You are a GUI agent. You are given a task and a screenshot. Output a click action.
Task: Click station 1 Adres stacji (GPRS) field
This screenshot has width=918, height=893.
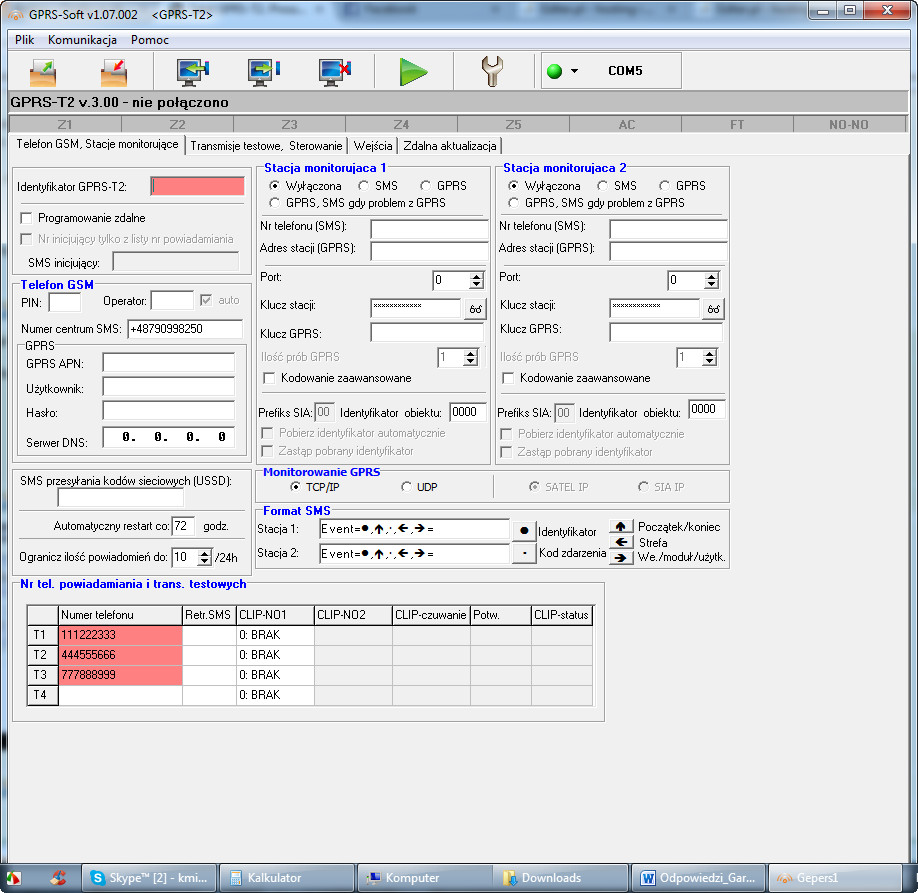coord(429,251)
